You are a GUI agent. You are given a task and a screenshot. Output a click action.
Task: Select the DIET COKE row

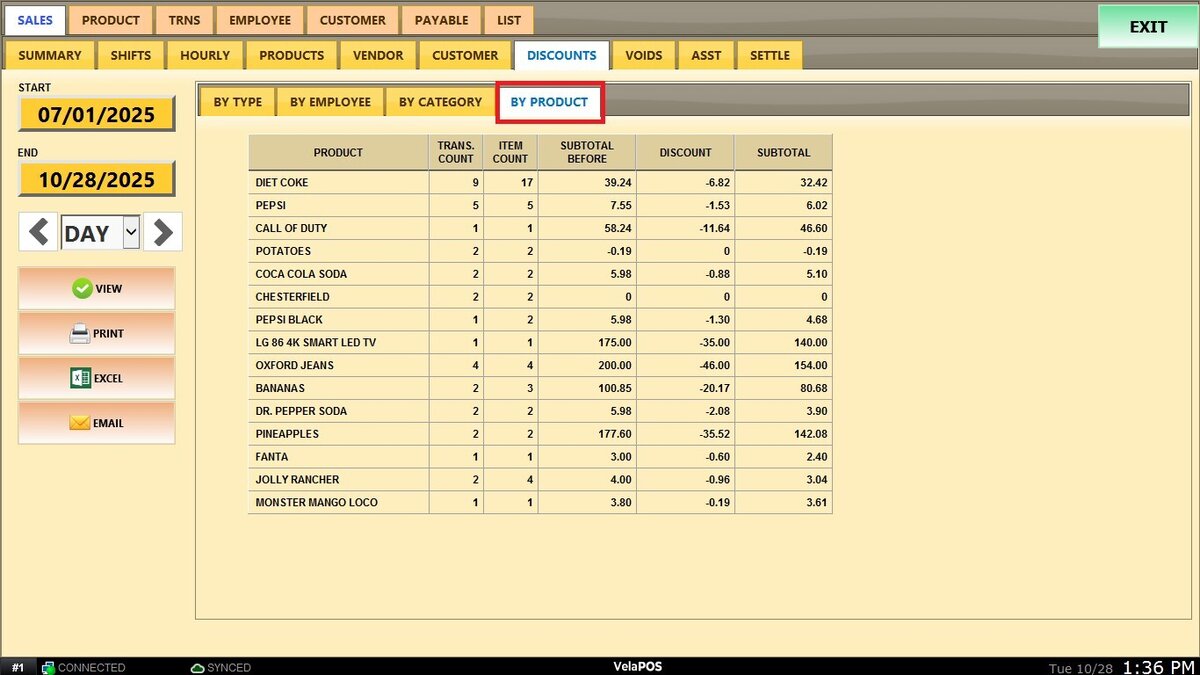coord(540,183)
